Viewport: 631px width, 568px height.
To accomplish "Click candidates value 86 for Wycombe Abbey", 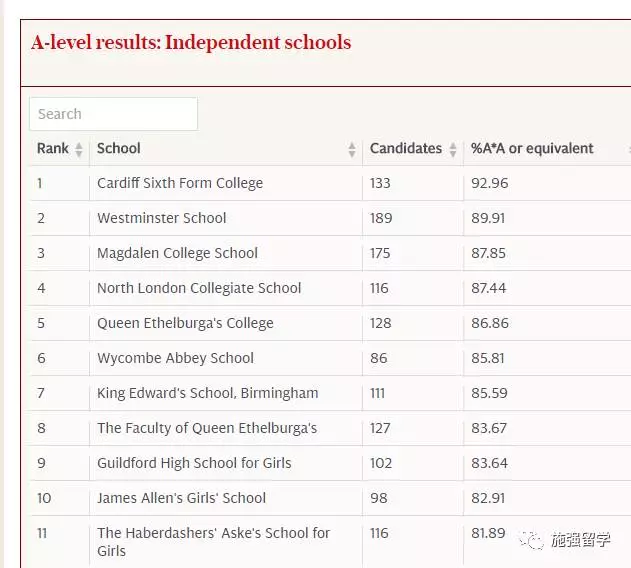I will (x=379, y=359).
